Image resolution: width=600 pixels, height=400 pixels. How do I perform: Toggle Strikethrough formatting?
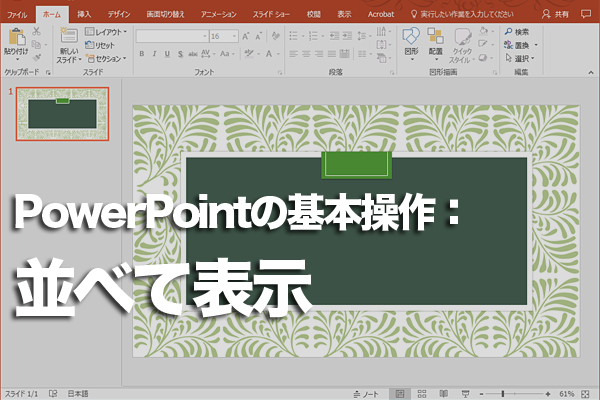pos(193,54)
